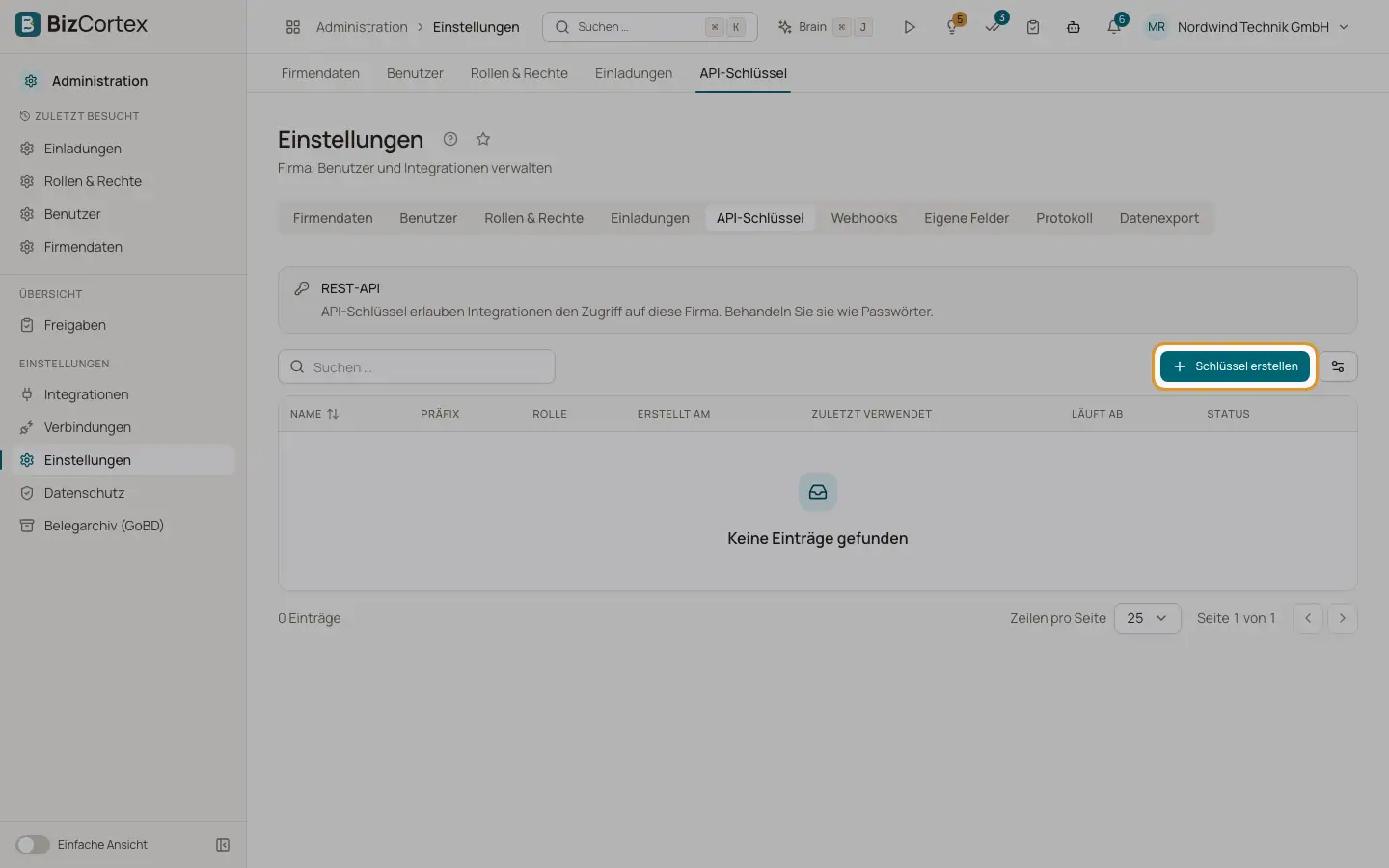Click the BizCortex logo icon
The height and width of the screenshot is (868, 1389).
click(x=28, y=24)
